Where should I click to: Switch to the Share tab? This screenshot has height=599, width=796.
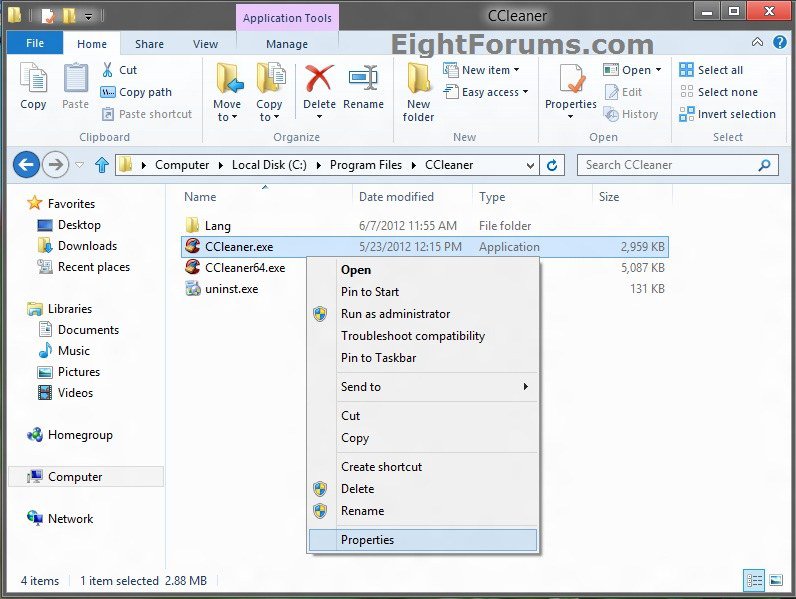coord(149,44)
